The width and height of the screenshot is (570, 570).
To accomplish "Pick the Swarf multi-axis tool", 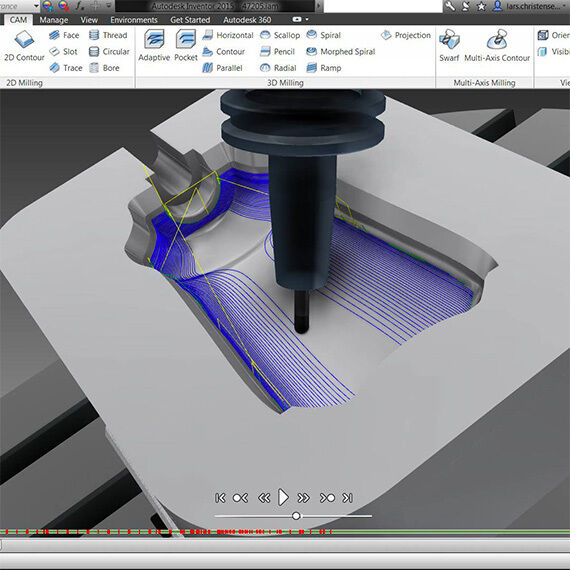I will pos(449,46).
